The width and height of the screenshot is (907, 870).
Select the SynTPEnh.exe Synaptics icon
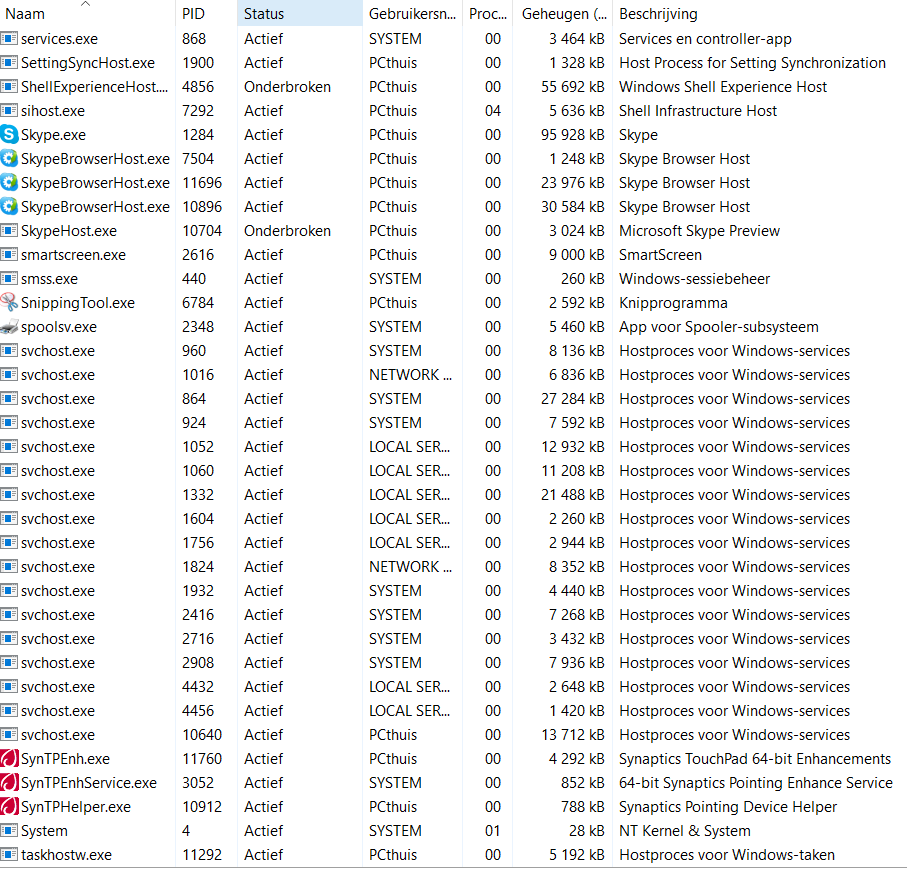point(9,758)
